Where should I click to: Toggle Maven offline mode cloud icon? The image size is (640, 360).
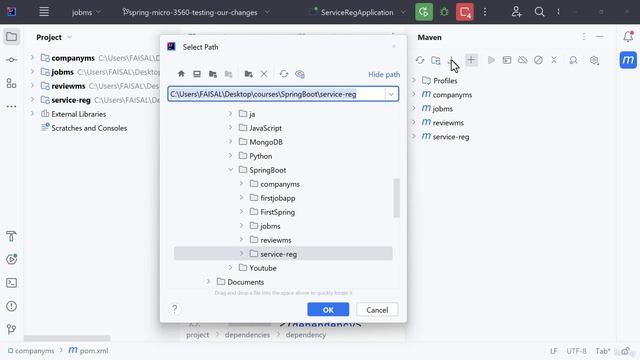[522, 60]
